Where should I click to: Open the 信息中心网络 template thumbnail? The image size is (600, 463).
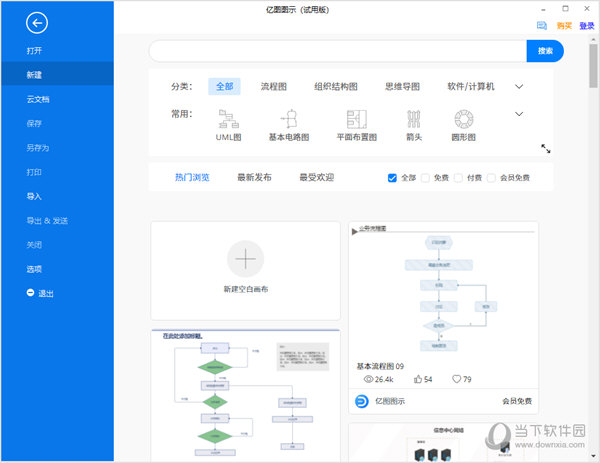(443, 442)
